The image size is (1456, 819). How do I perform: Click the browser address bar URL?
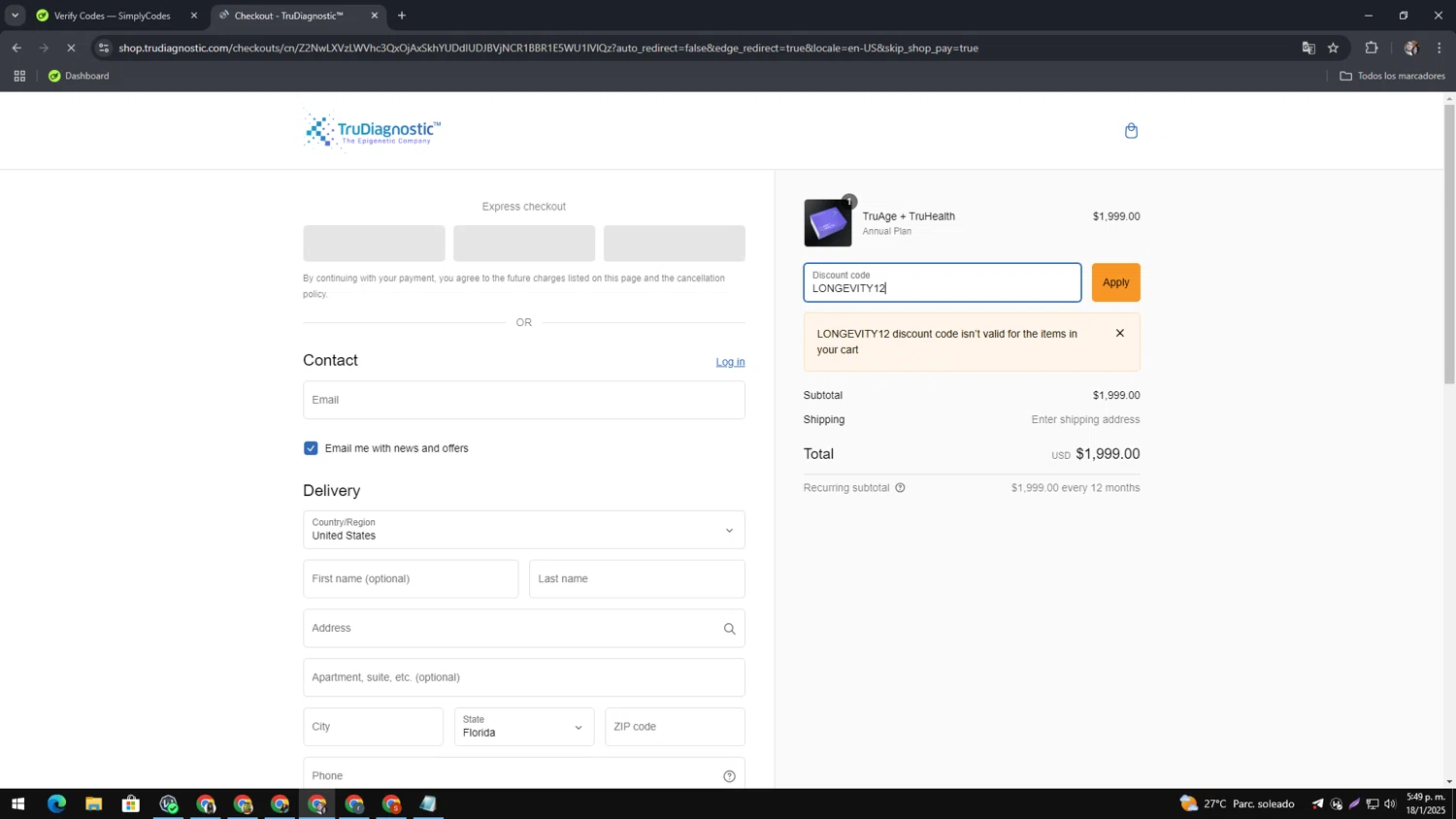tap(548, 48)
